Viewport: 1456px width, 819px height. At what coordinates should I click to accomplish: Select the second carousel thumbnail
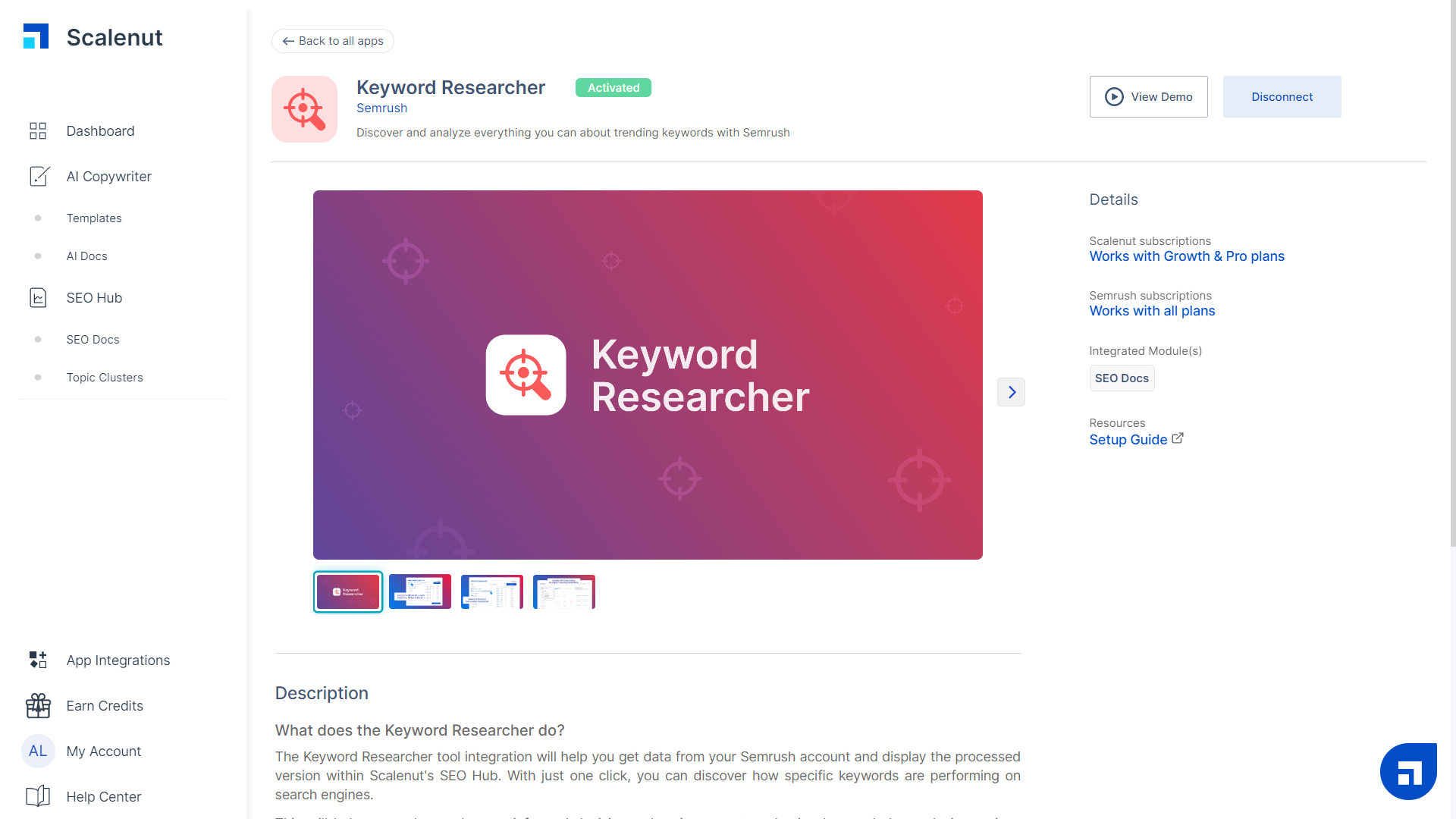coord(419,591)
